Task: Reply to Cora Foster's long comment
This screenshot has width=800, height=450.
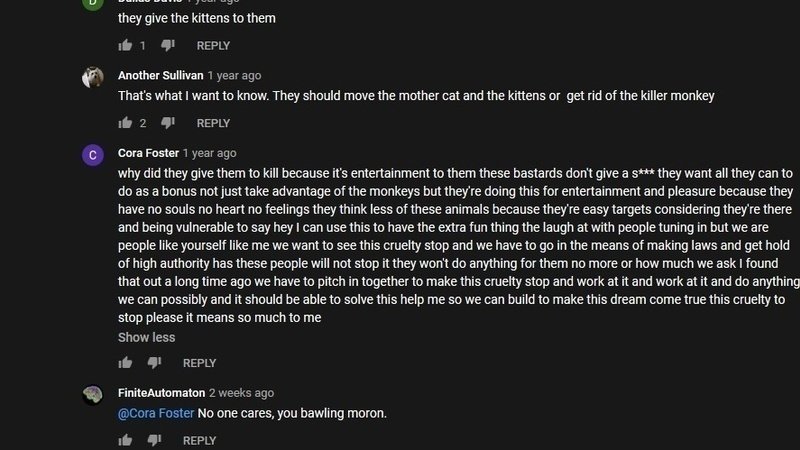Action: (199, 363)
